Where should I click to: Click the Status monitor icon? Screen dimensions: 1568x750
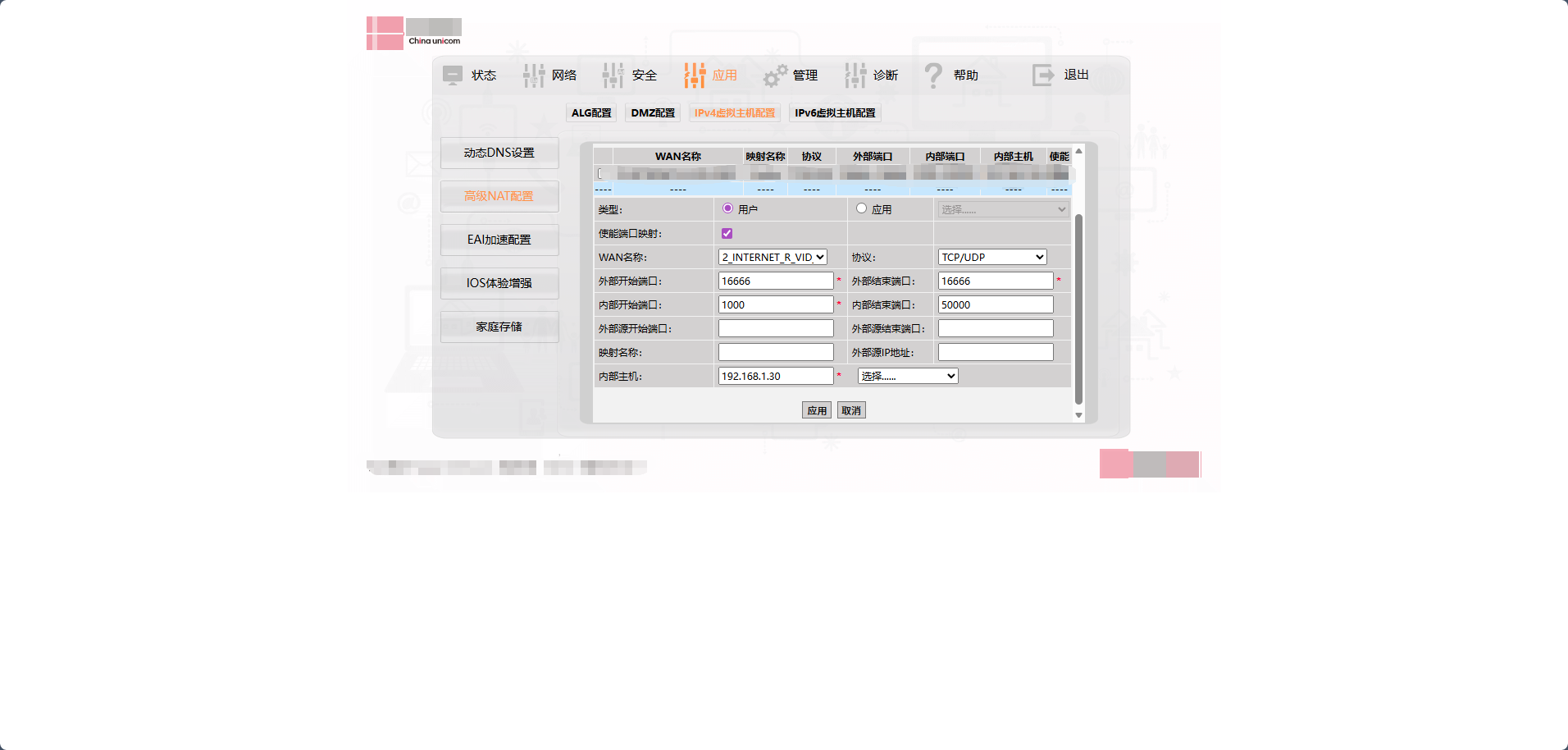[x=453, y=75]
